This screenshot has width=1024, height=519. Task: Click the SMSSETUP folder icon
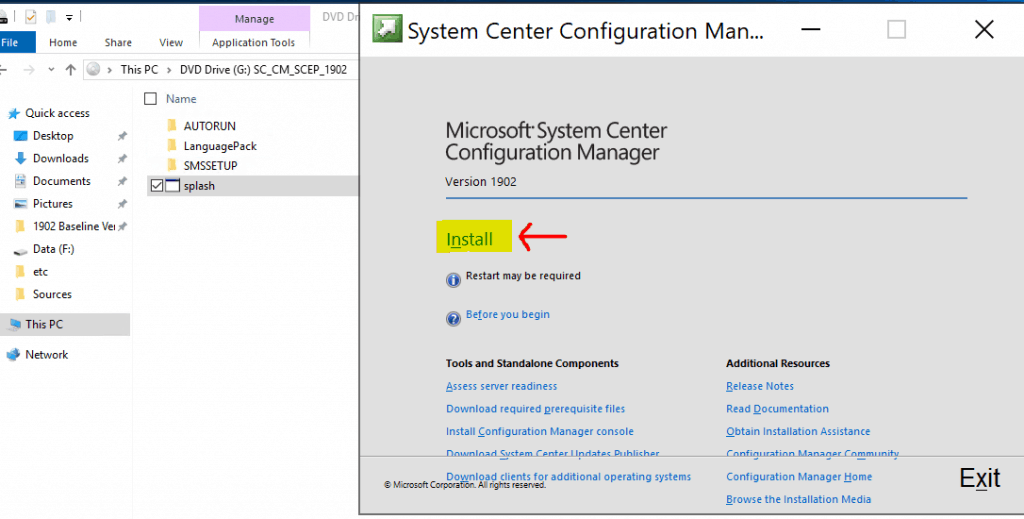(x=172, y=165)
